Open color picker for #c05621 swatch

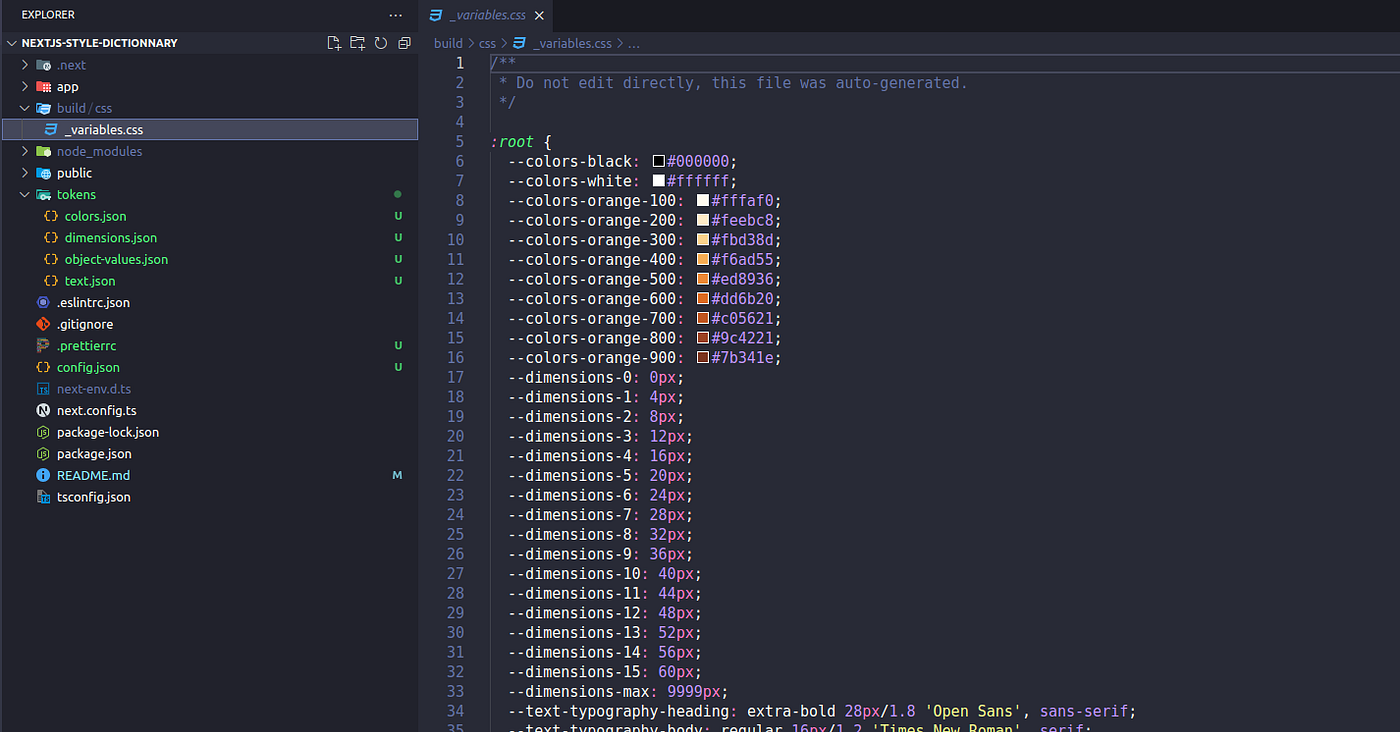tap(703, 319)
